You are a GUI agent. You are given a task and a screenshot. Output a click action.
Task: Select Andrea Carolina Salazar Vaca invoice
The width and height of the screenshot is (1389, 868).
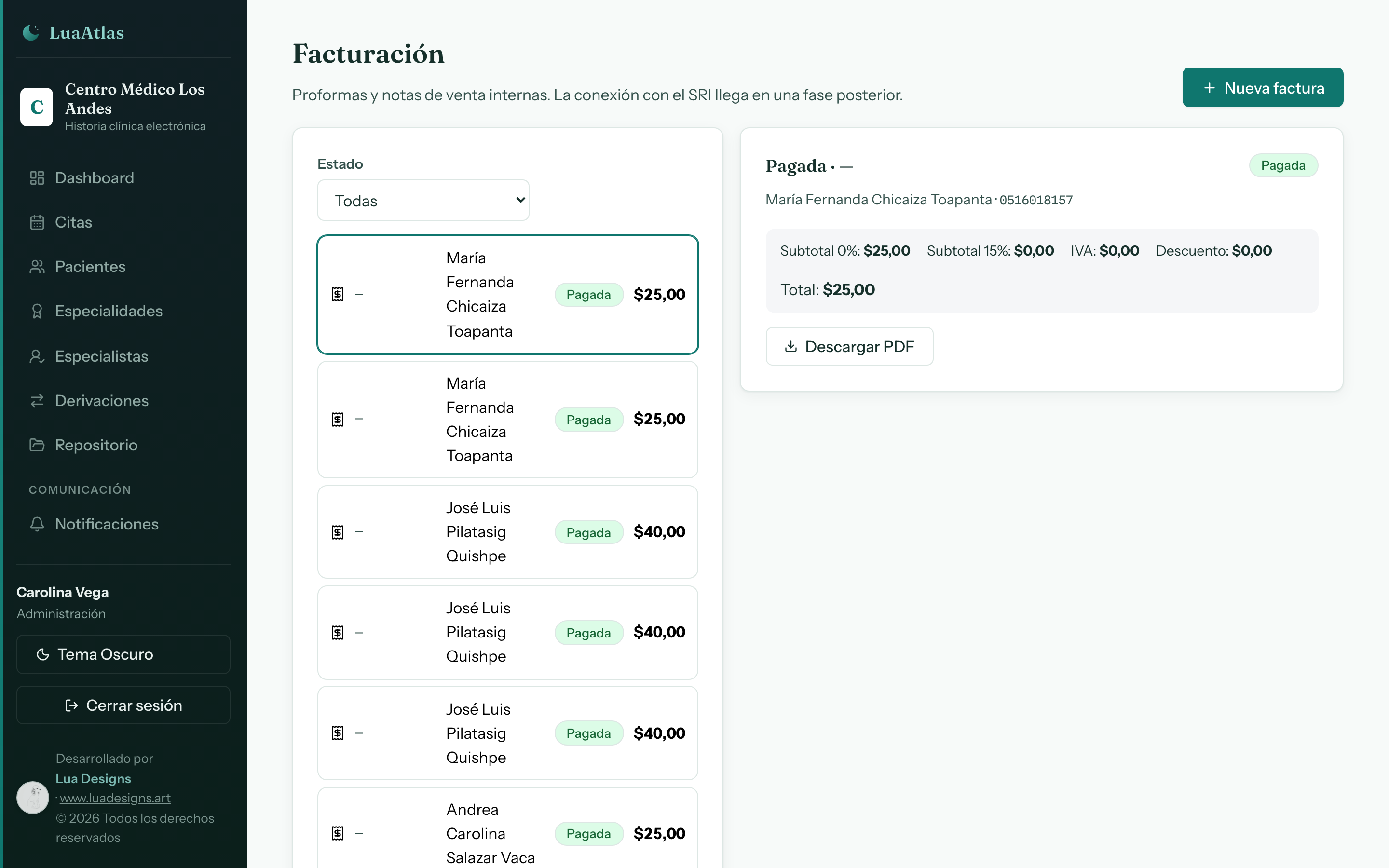point(508,828)
